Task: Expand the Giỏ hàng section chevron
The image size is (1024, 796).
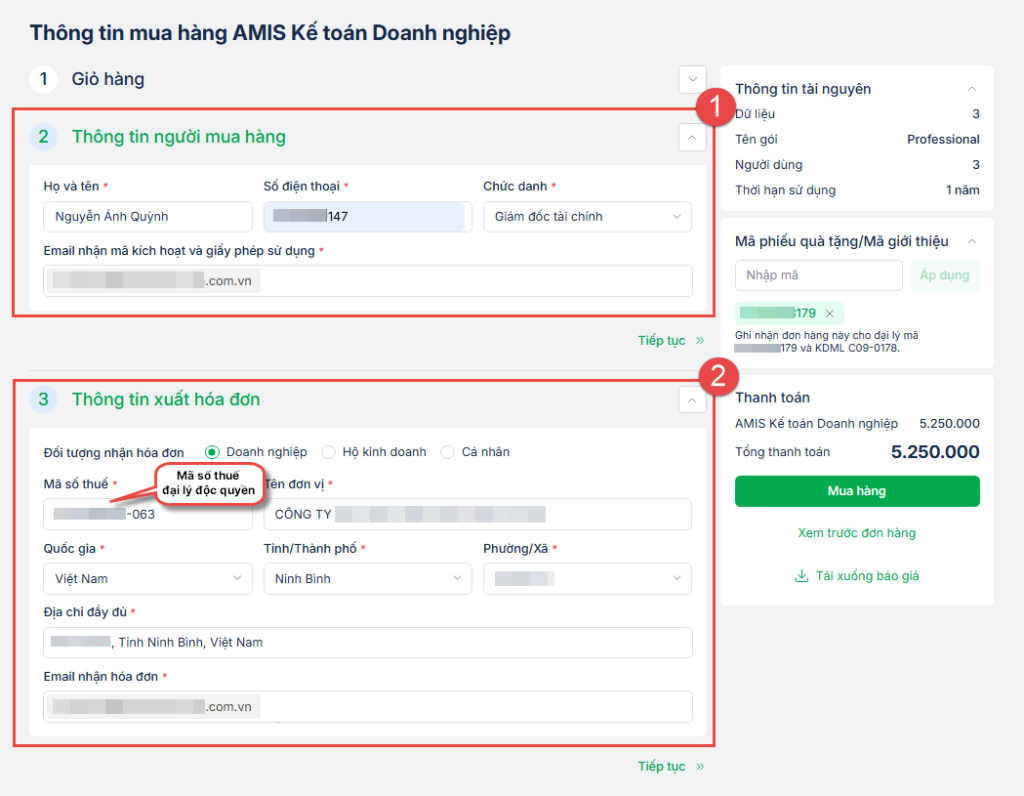Action: tap(692, 80)
